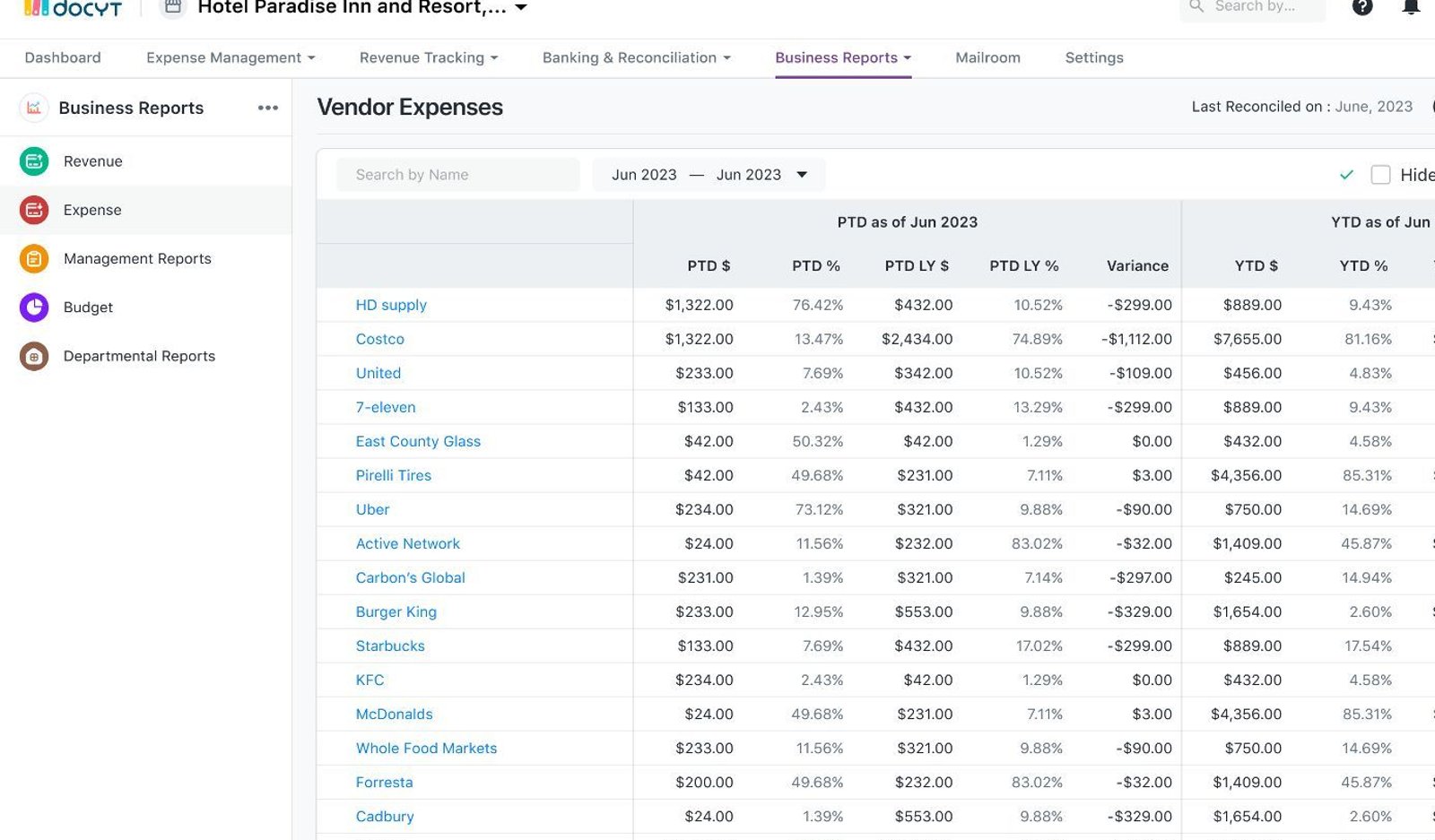The width and height of the screenshot is (1435, 840).
Task: Open the Whole Food Markets vendor link
Action: [x=426, y=748]
